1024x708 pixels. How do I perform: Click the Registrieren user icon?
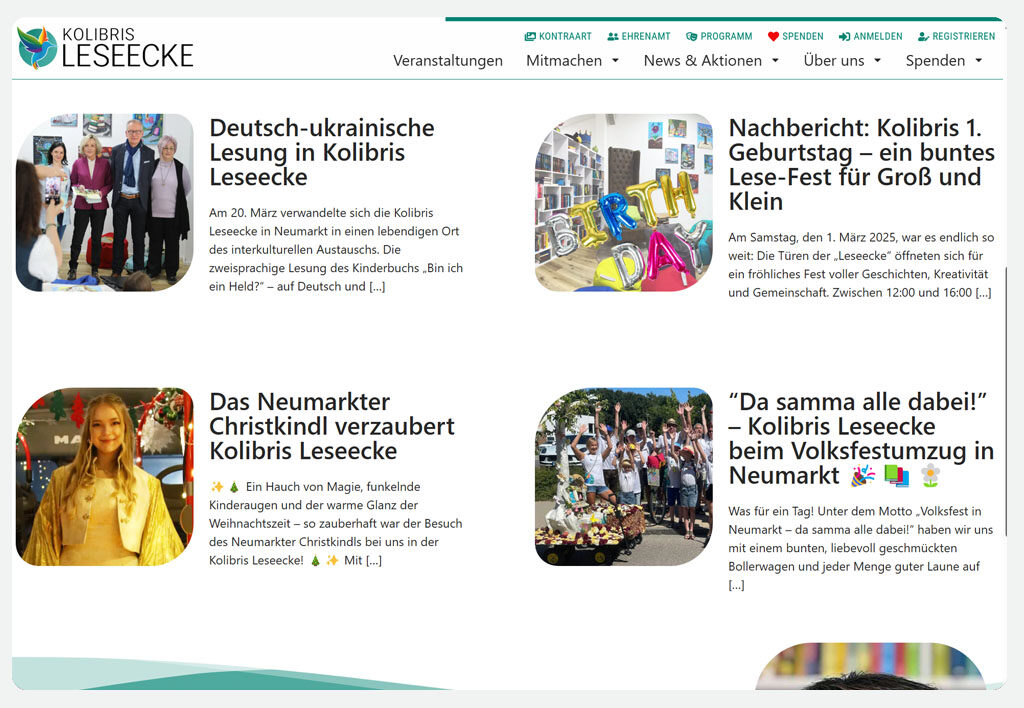923,37
